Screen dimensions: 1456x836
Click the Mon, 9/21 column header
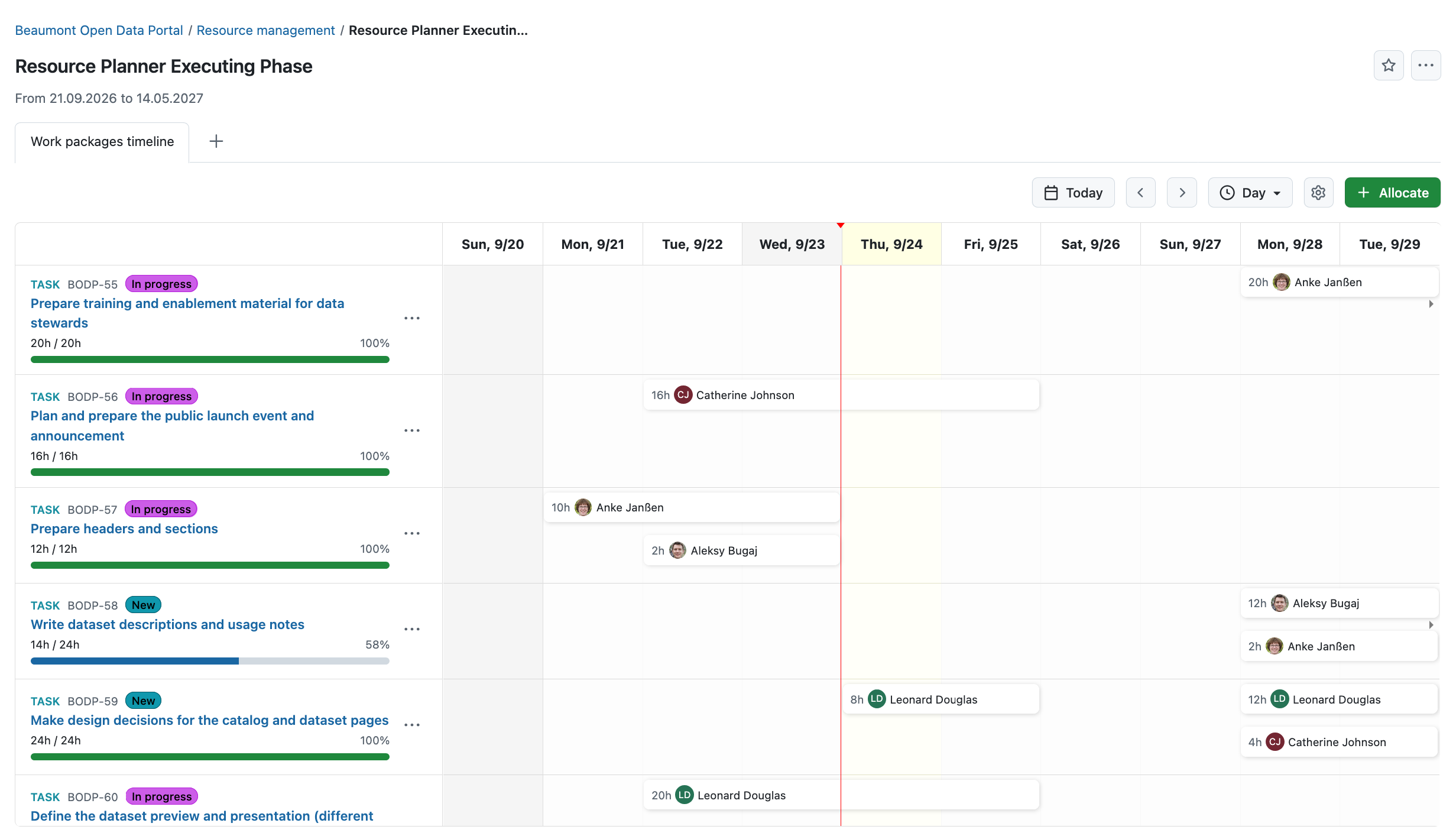593,244
